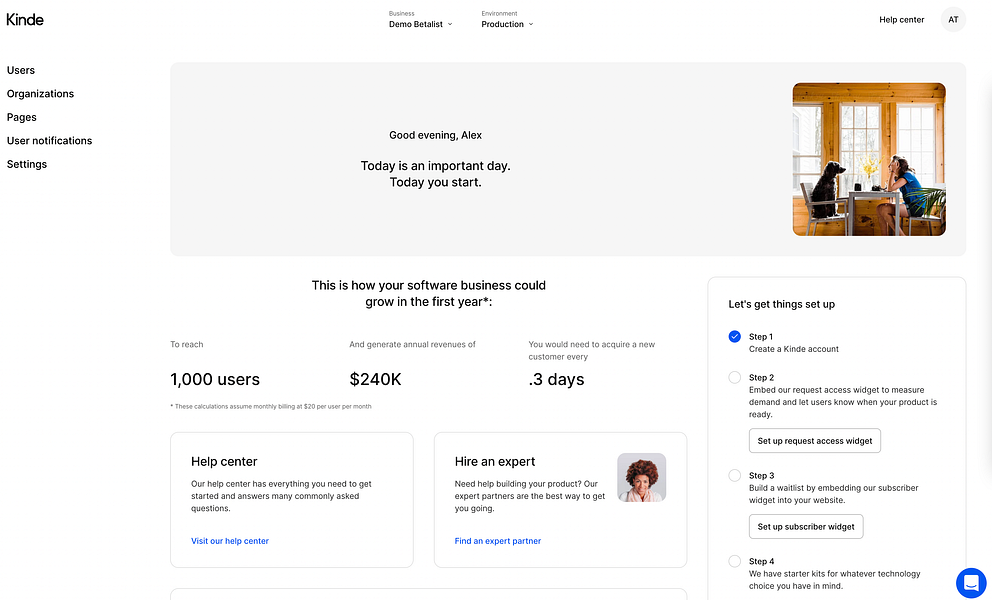The width and height of the screenshot is (992, 600).
Task: Open the Business Demo Betalist dropdown
Action: coord(421,20)
